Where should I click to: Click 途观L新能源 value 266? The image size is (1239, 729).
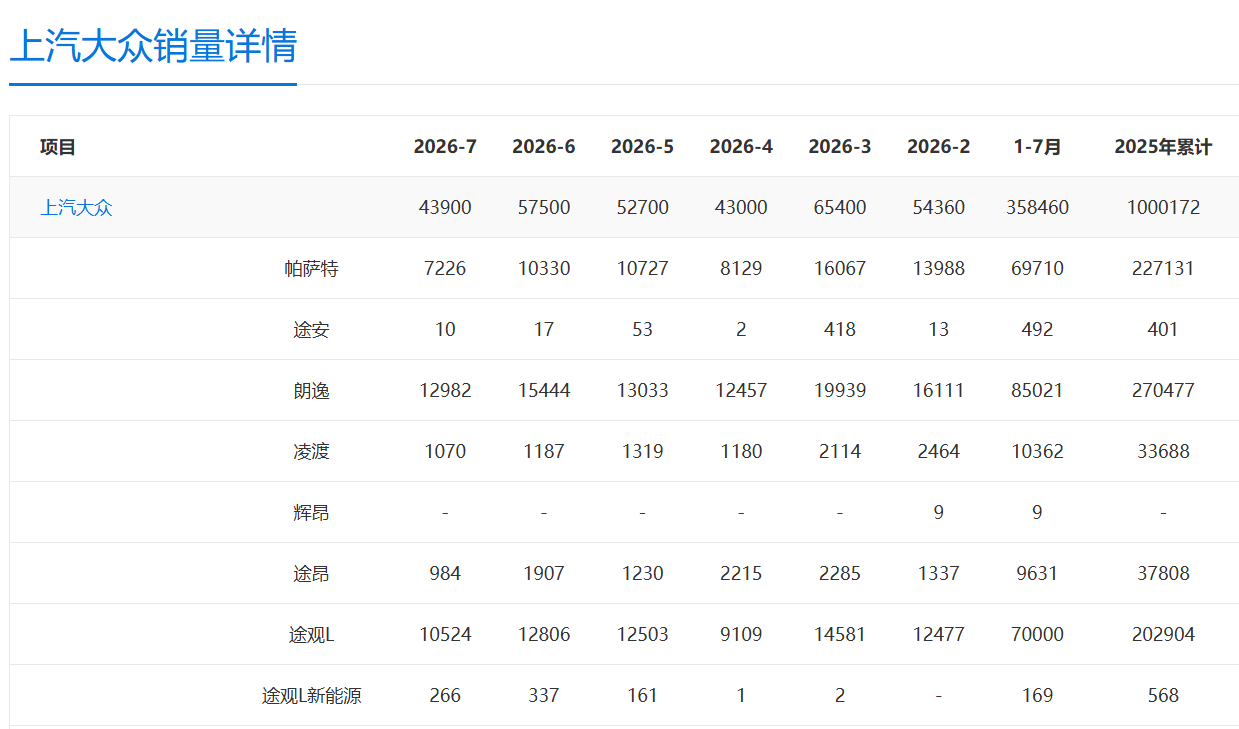pos(445,696)
